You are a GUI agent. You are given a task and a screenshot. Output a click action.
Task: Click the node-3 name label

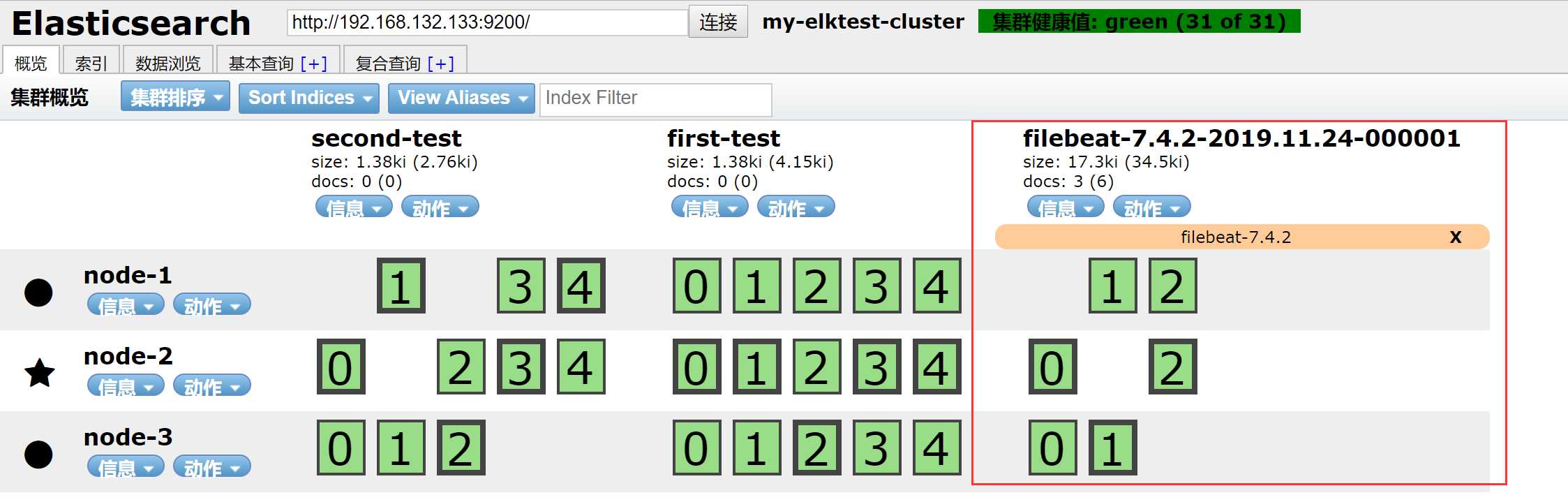(x=128, y=437)
